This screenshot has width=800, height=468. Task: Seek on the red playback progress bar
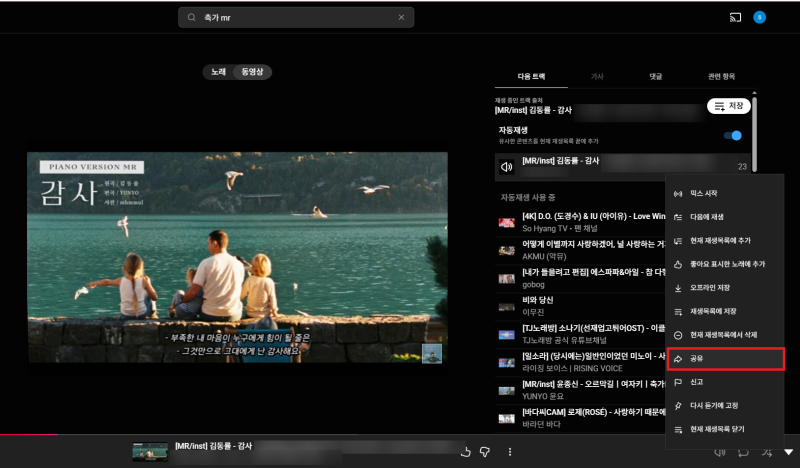tap(29, 435)
